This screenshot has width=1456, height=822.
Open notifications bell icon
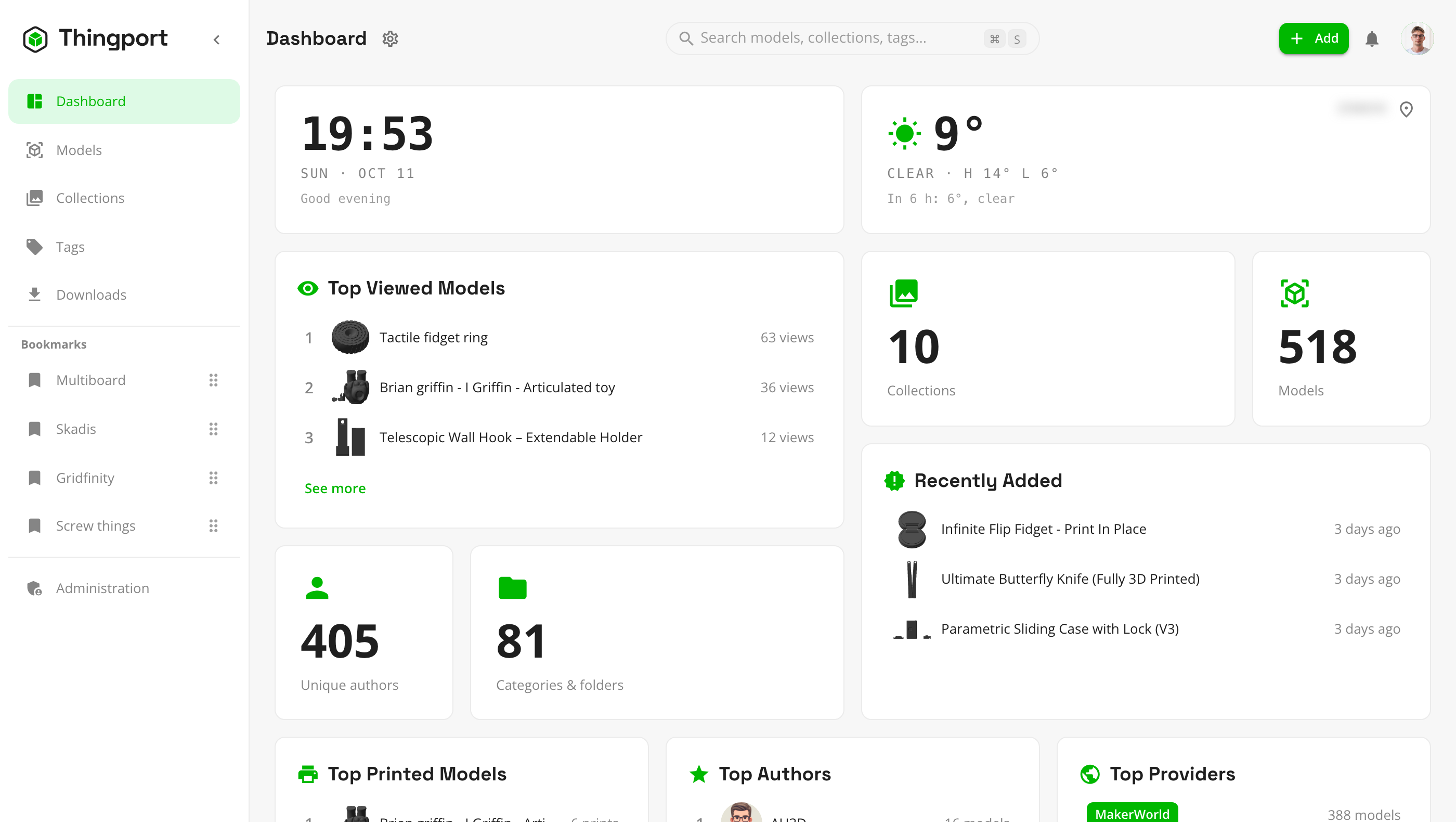click(1372, 38)
